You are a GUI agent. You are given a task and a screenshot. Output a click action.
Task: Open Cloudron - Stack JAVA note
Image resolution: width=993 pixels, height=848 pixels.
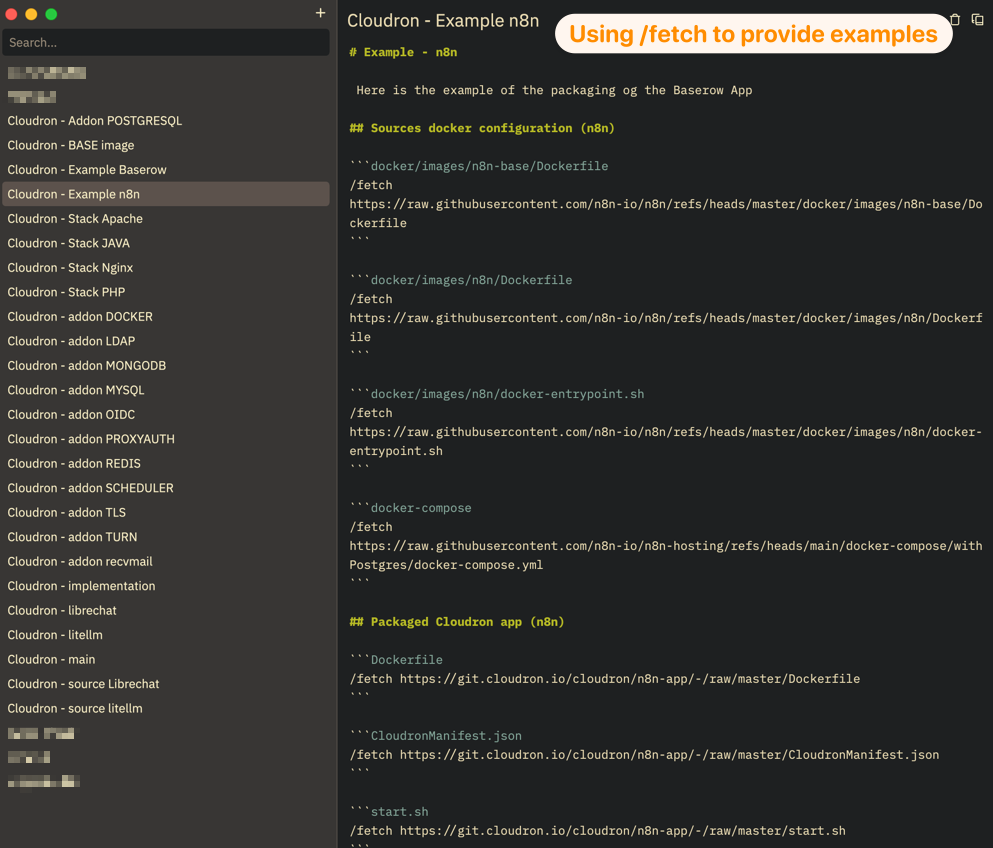166,243
